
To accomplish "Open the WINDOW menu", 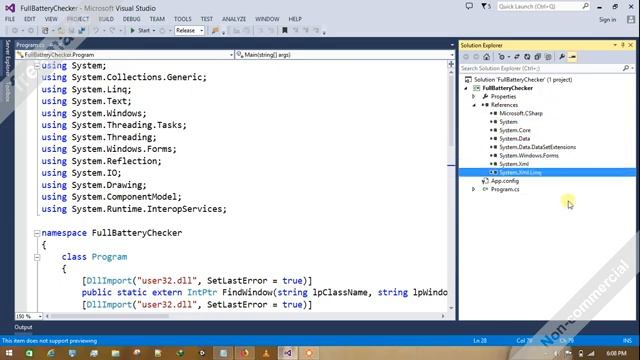I will [x=267, y=19].
